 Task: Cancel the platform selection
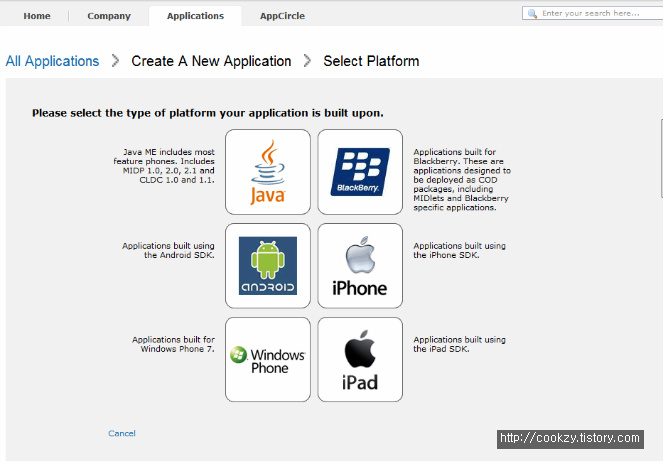point(122,433)
